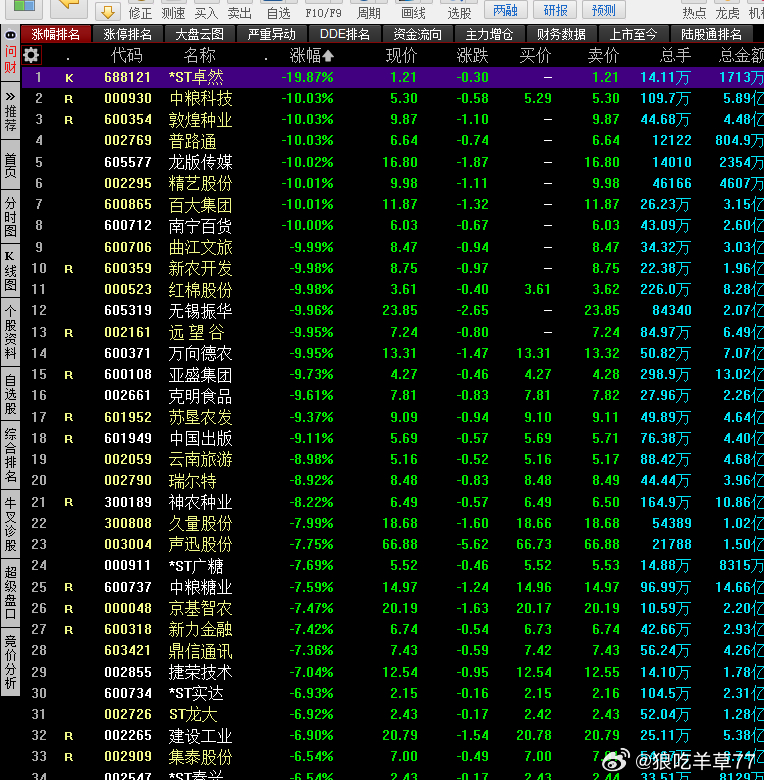Sort by the 涨幅 column header
The width and height of the screenshot is (764, 780).
311,55
